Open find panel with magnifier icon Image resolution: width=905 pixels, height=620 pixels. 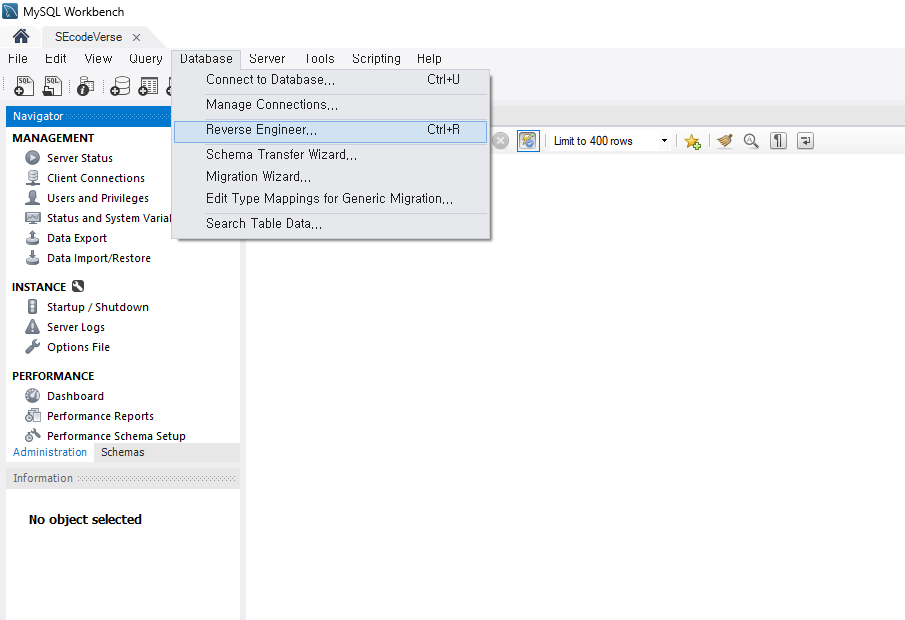(751, 141)
